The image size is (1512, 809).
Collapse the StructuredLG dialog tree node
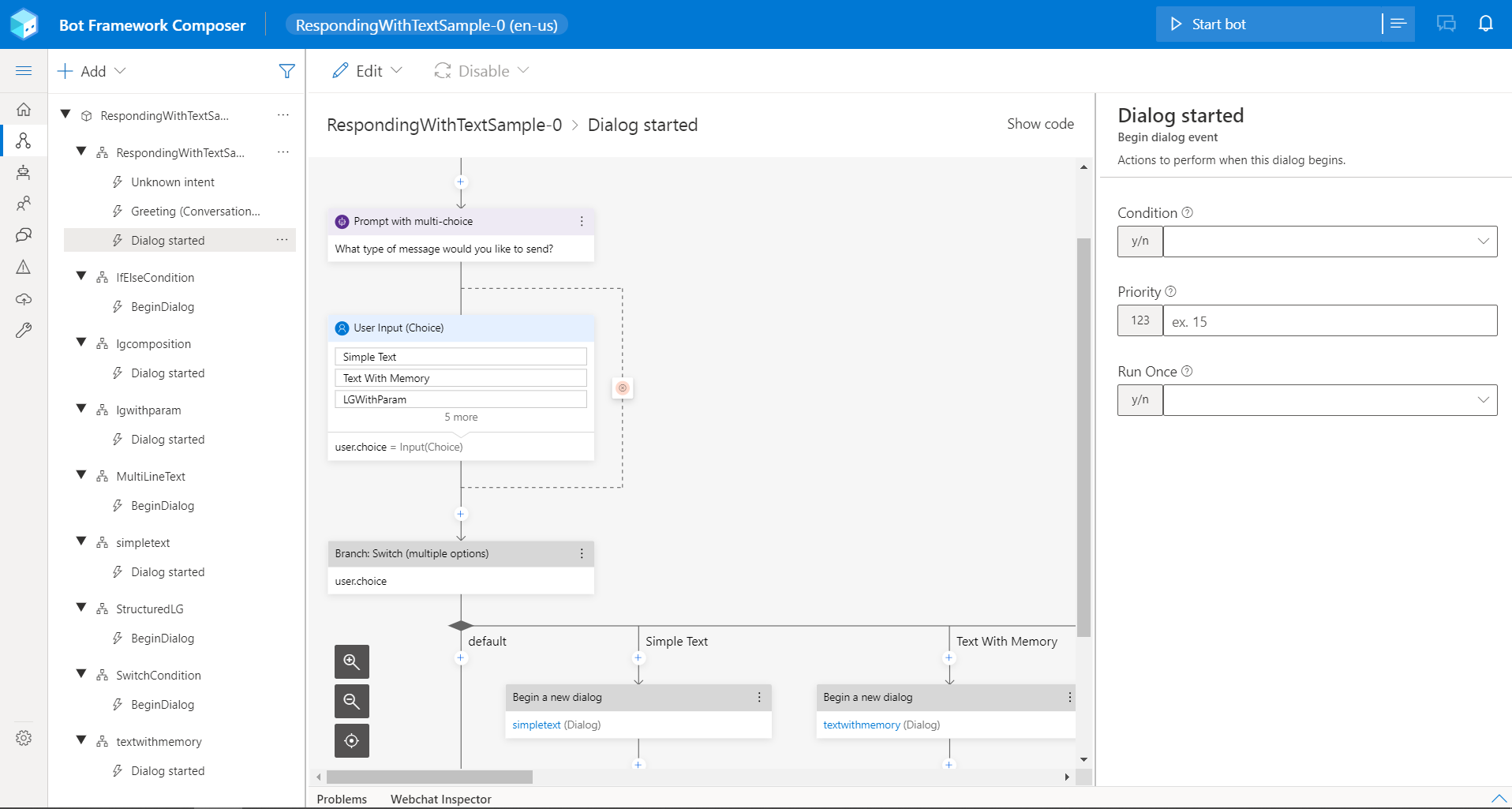point(81,608)
